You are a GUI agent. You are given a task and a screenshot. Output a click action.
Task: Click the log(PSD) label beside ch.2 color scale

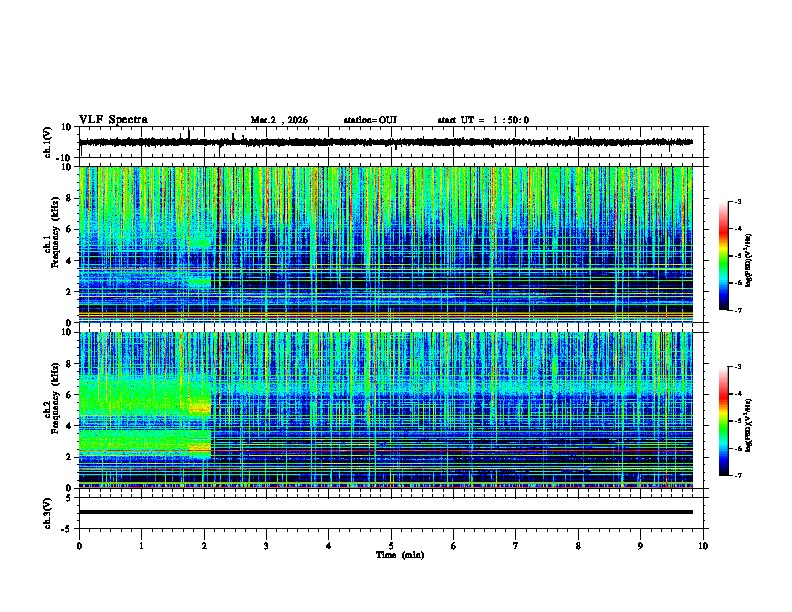pos(749,425)
